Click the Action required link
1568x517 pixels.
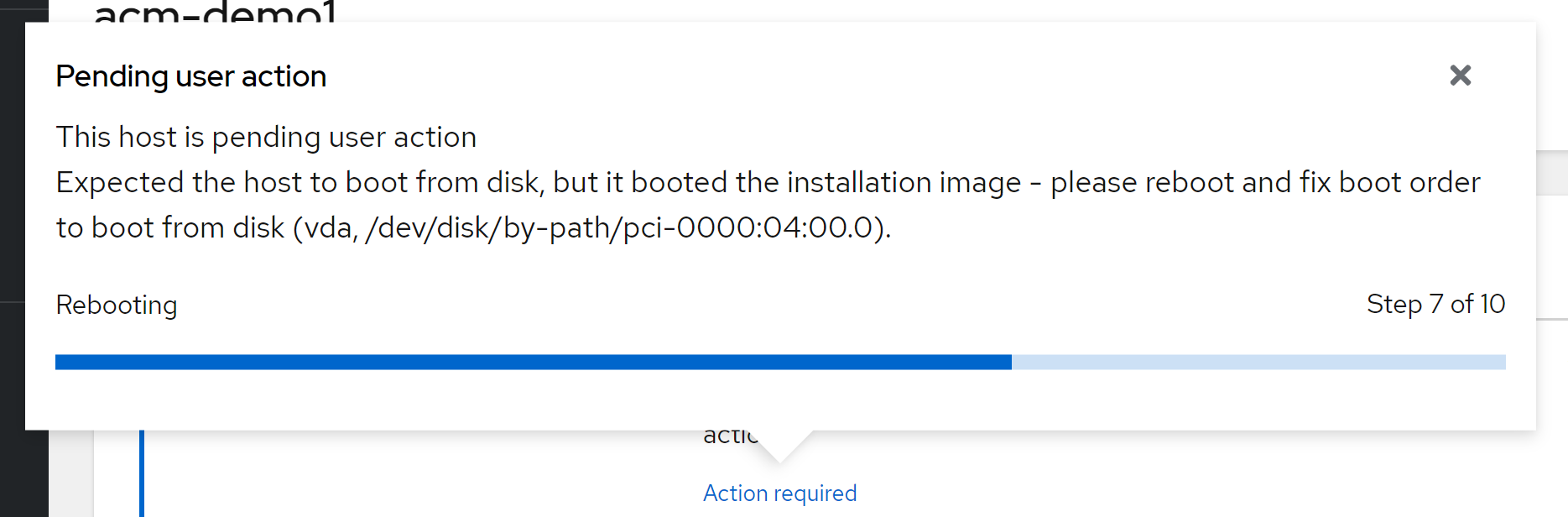pyautogui.click(x=779, y=493)
